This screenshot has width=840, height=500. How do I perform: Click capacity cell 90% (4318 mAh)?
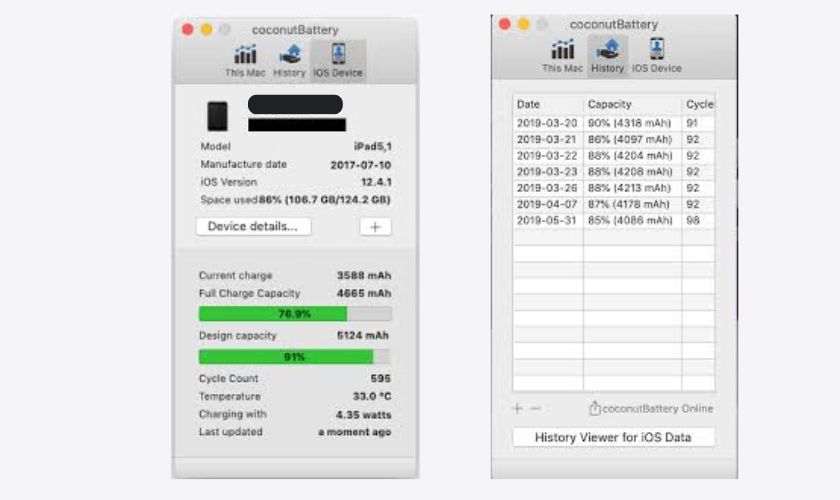[x=629, y=123]
